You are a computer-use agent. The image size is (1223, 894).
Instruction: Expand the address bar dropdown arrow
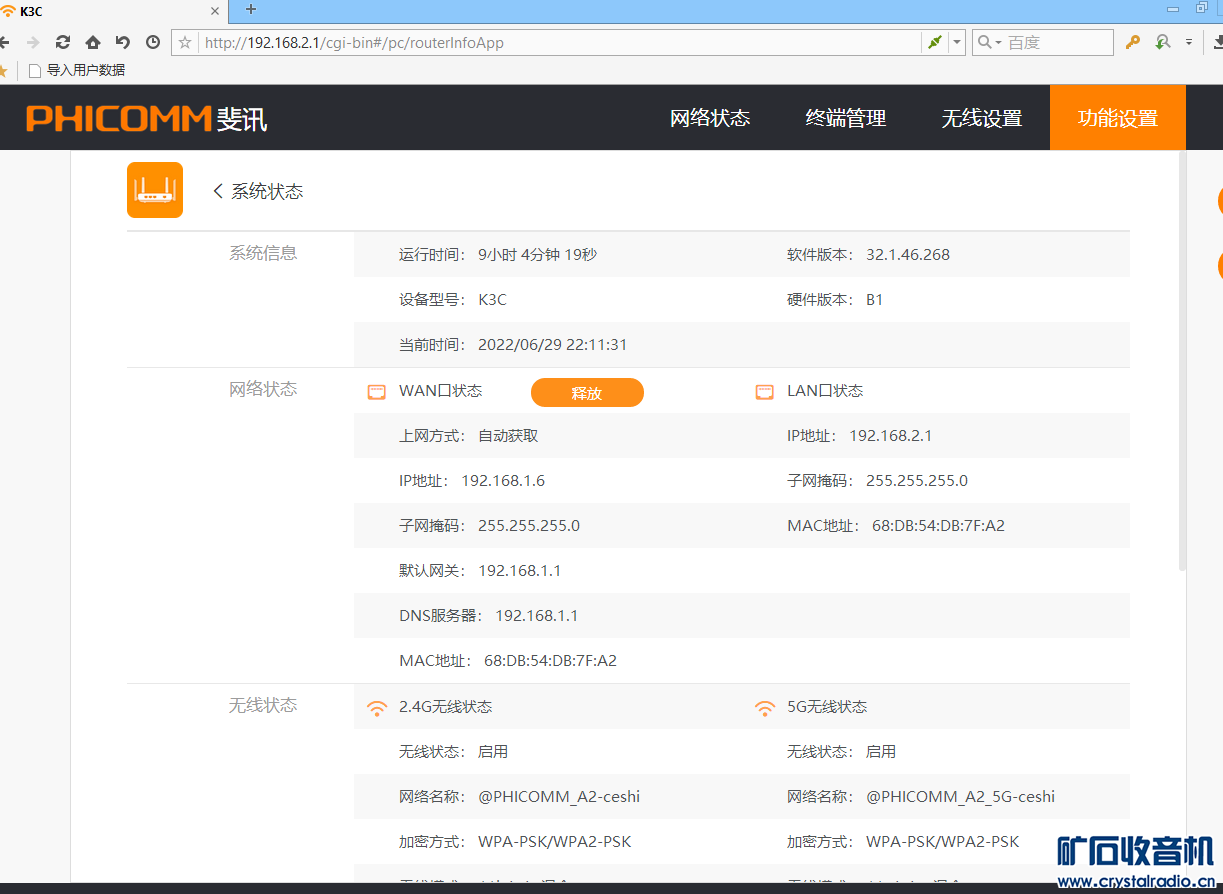click(x=957, y=42)
